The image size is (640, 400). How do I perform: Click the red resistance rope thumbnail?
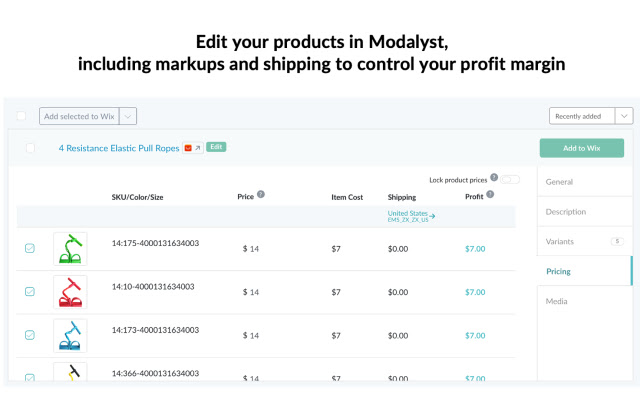coord(70,291)
